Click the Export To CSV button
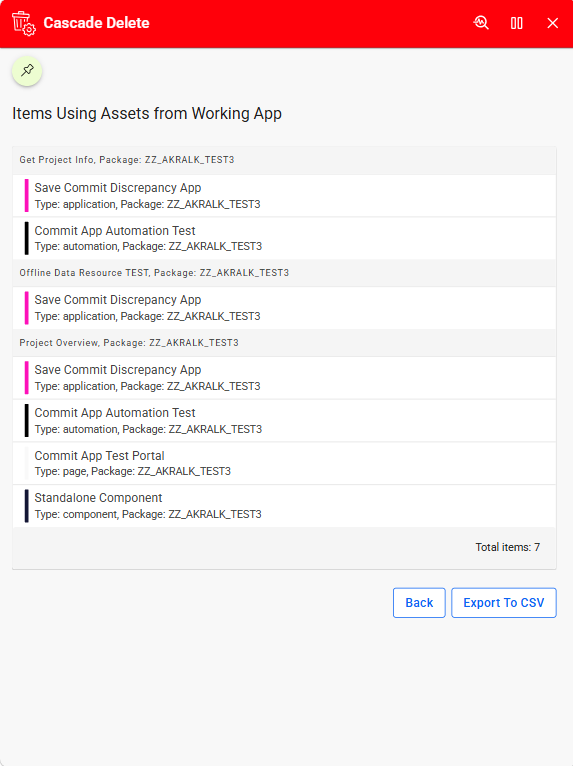The width and height of the screenshot is (573, 766). 504,602
